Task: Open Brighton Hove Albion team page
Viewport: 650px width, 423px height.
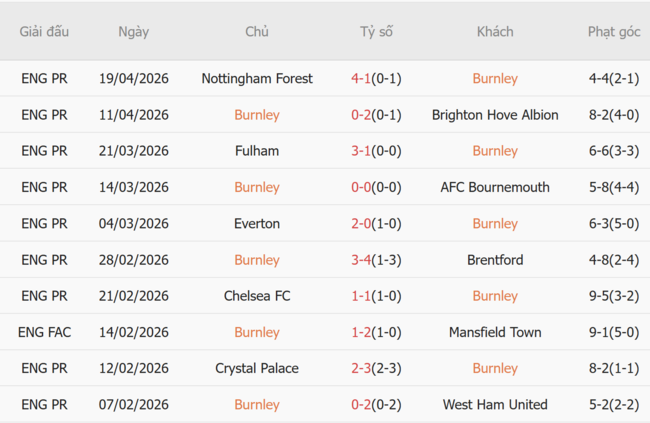Action: pyautogui.click(x=495, y=115)
